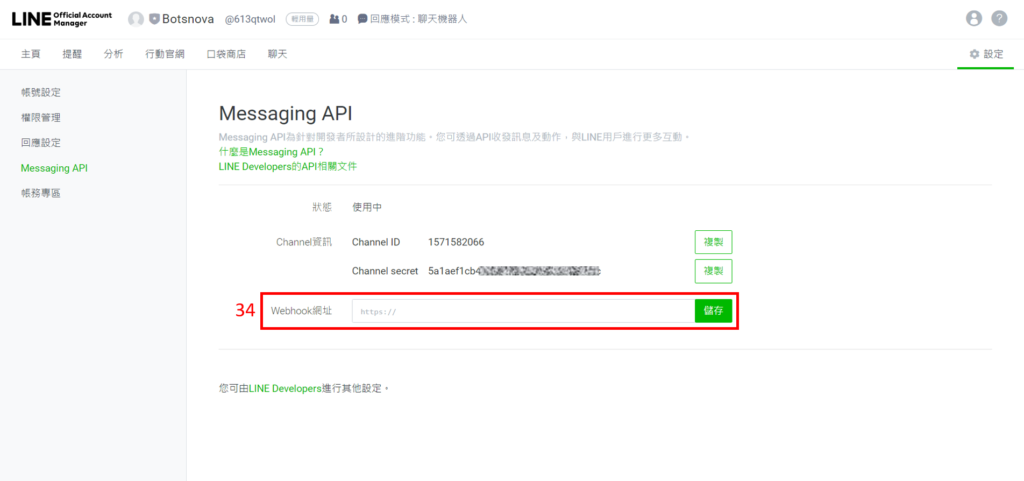Viewport: 1024px width, 481px height.
Task: Go to the 主頁 tab
Action: point(31,54)
